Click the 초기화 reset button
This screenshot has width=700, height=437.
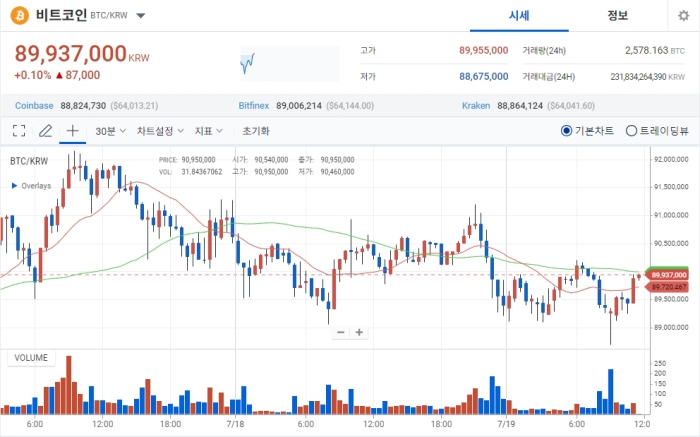click(x=255, y=130)
